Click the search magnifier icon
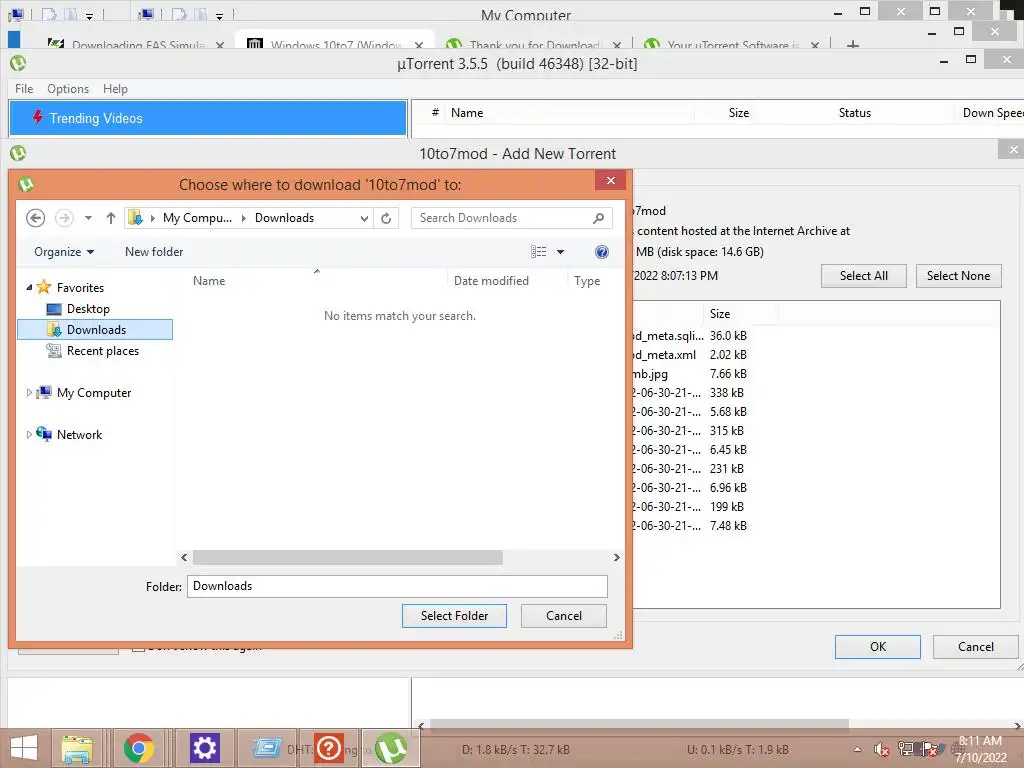 (598, 218)
